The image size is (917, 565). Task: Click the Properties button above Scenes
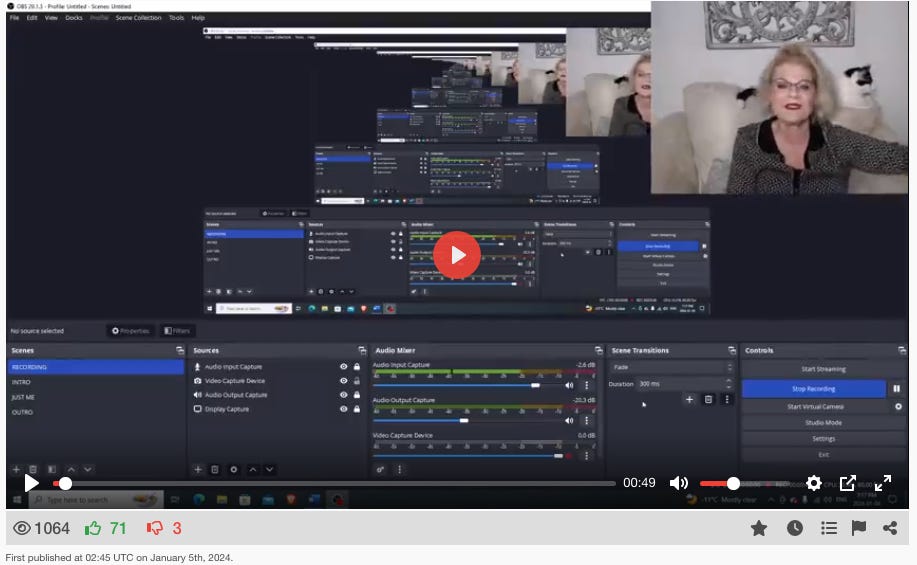click(x=130, y=331)
